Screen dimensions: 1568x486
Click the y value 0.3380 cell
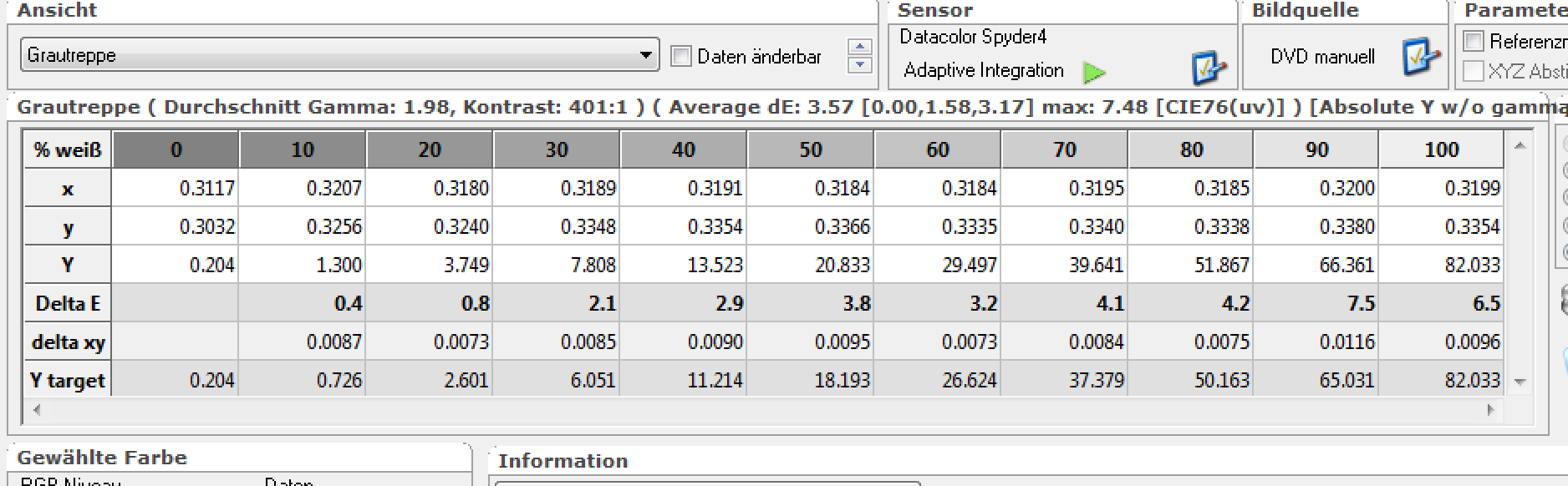(1316, 226)
